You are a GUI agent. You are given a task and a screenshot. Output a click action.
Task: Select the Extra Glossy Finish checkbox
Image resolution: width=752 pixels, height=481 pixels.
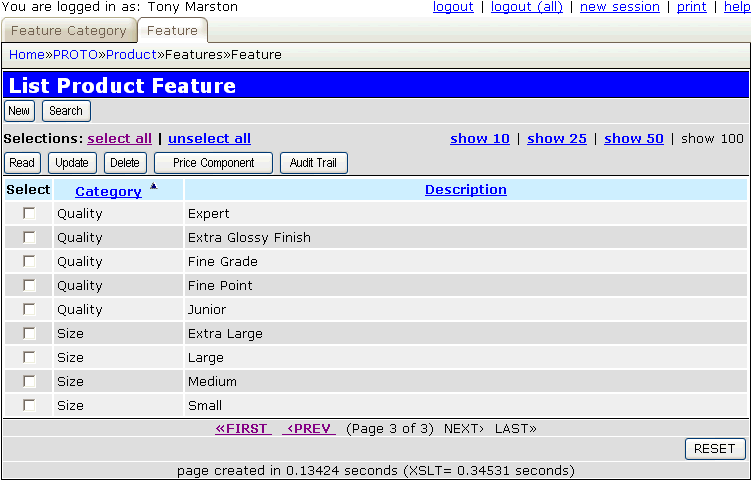[29, 237]
